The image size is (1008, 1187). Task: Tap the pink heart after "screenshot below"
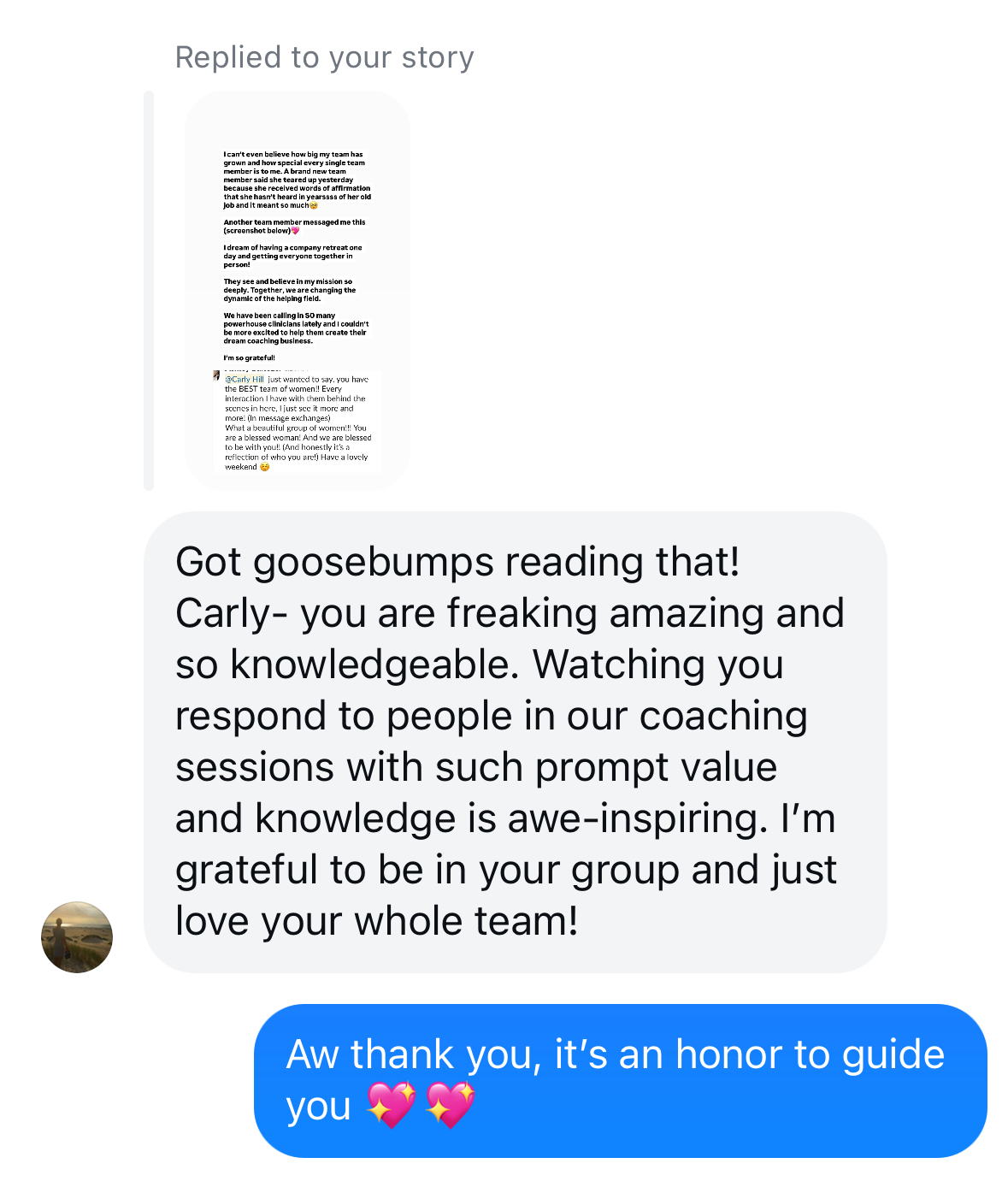pos(295,231)
